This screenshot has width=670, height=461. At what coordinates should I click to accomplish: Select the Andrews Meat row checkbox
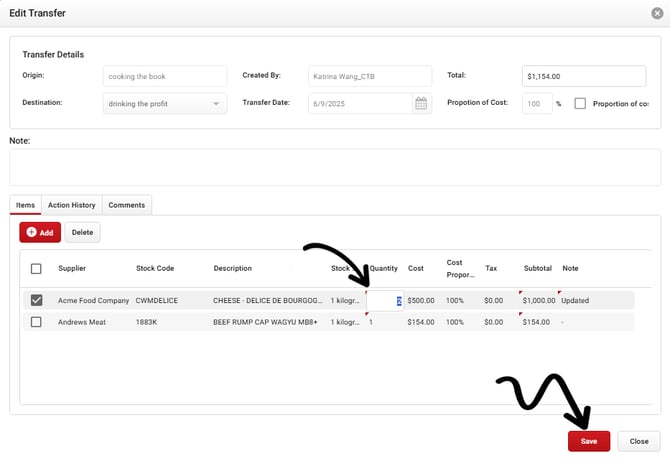click(36, 322)
